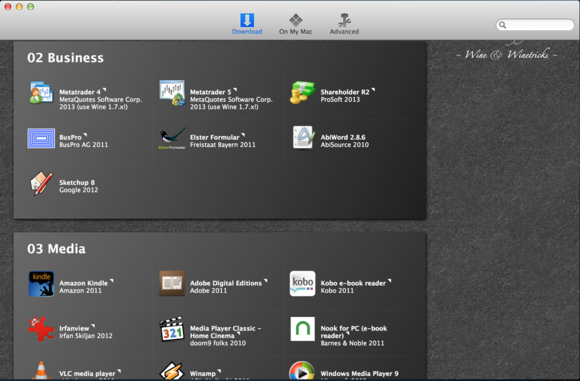Click the green zoom window button
The height and width of the screenshot is (381, 580).
tap(31, 7)
